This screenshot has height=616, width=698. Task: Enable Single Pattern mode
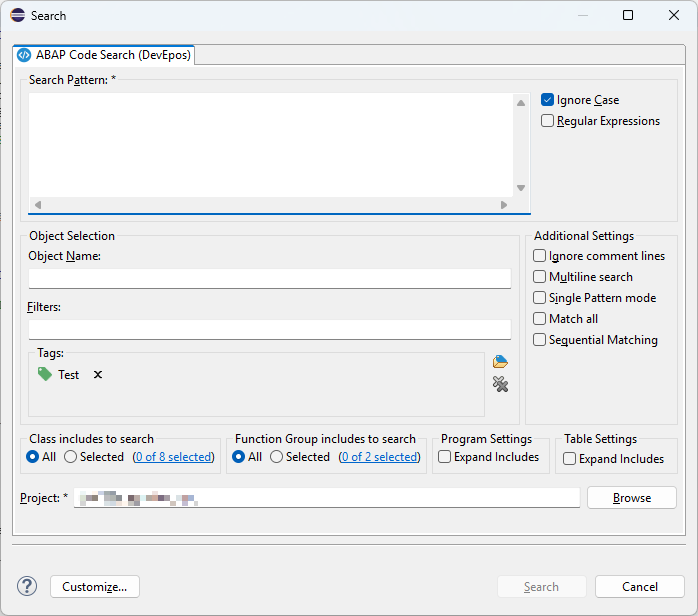coord(539,297)
